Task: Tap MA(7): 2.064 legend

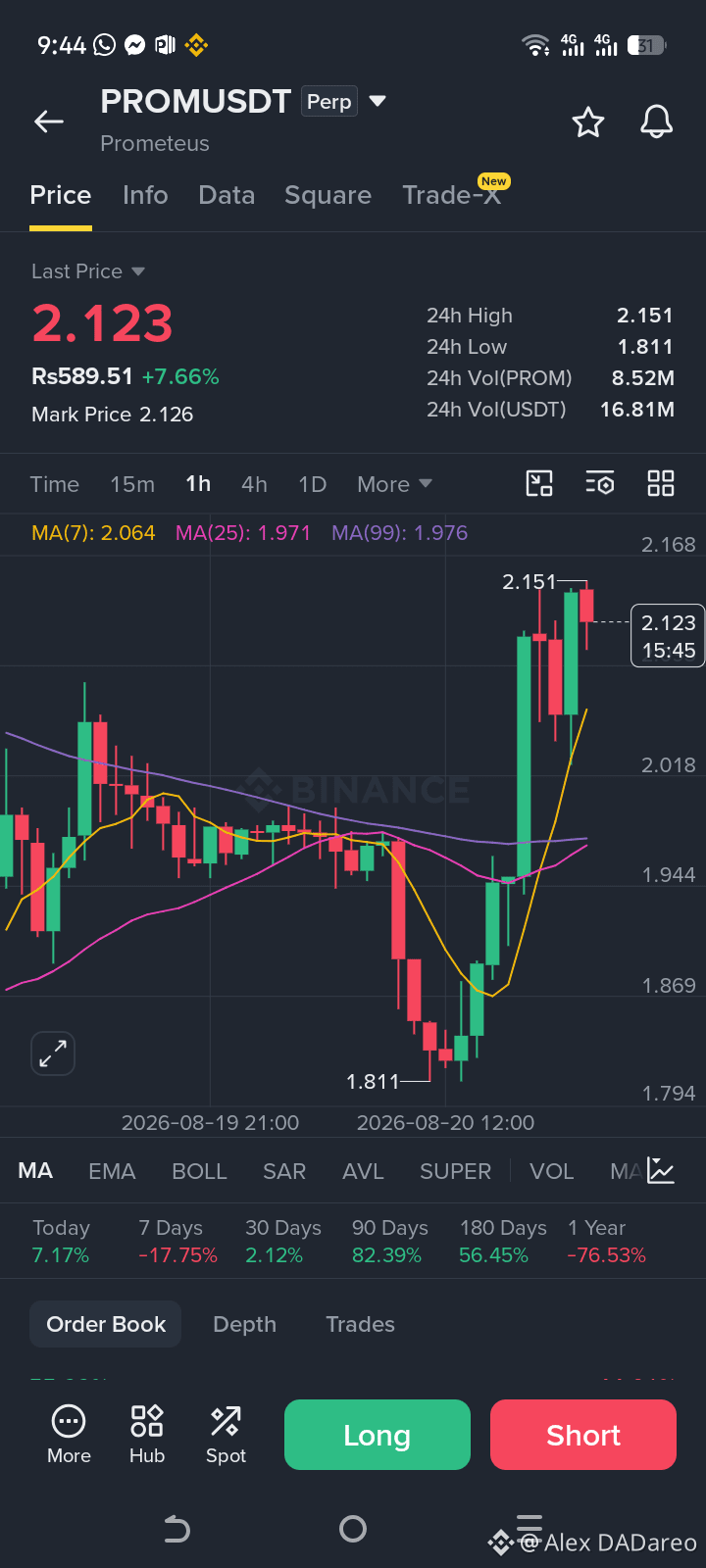Action: coord(93,533)
